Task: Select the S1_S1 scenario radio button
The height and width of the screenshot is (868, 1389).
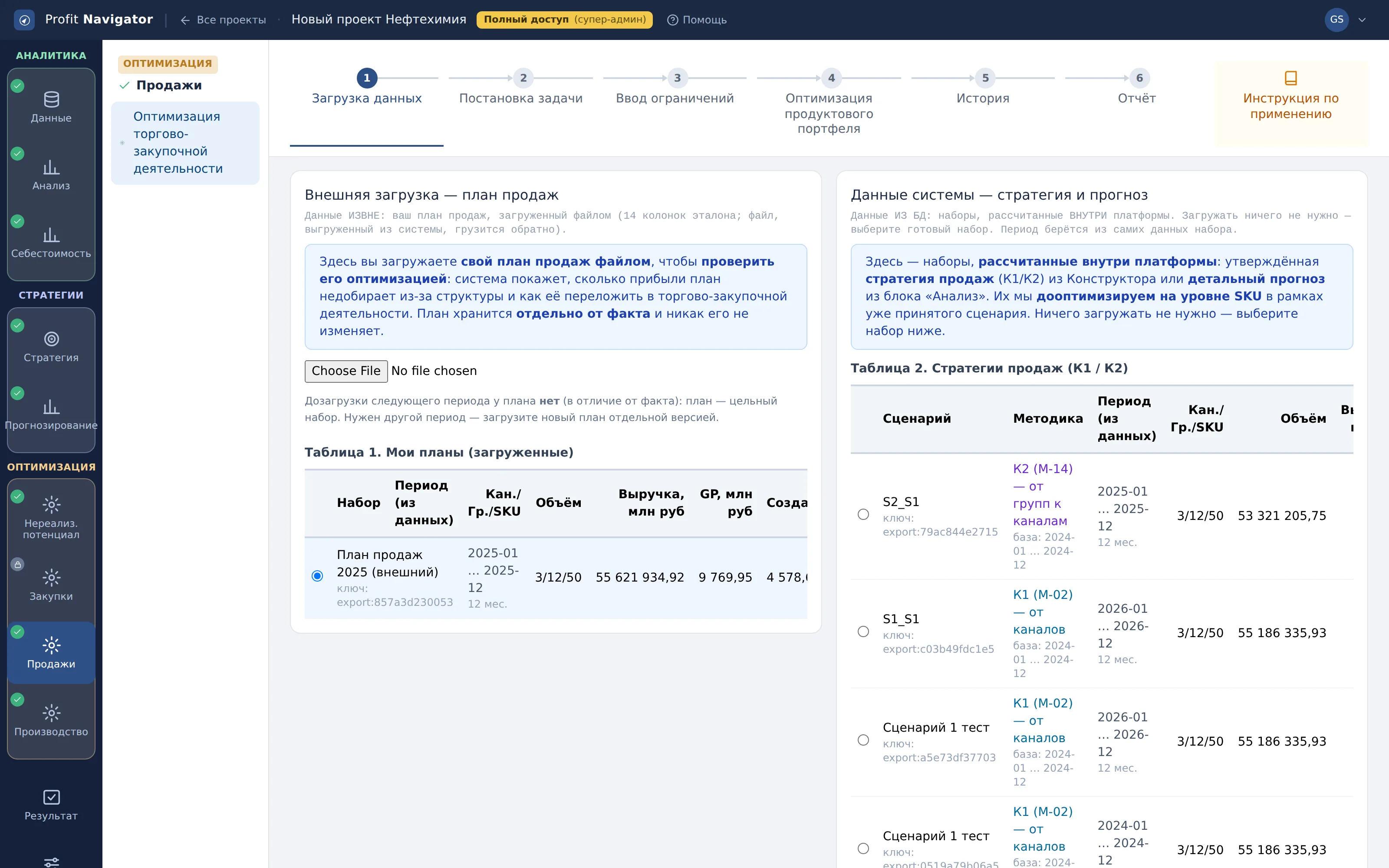Action: pyautogui.click(x=863, y=631)
